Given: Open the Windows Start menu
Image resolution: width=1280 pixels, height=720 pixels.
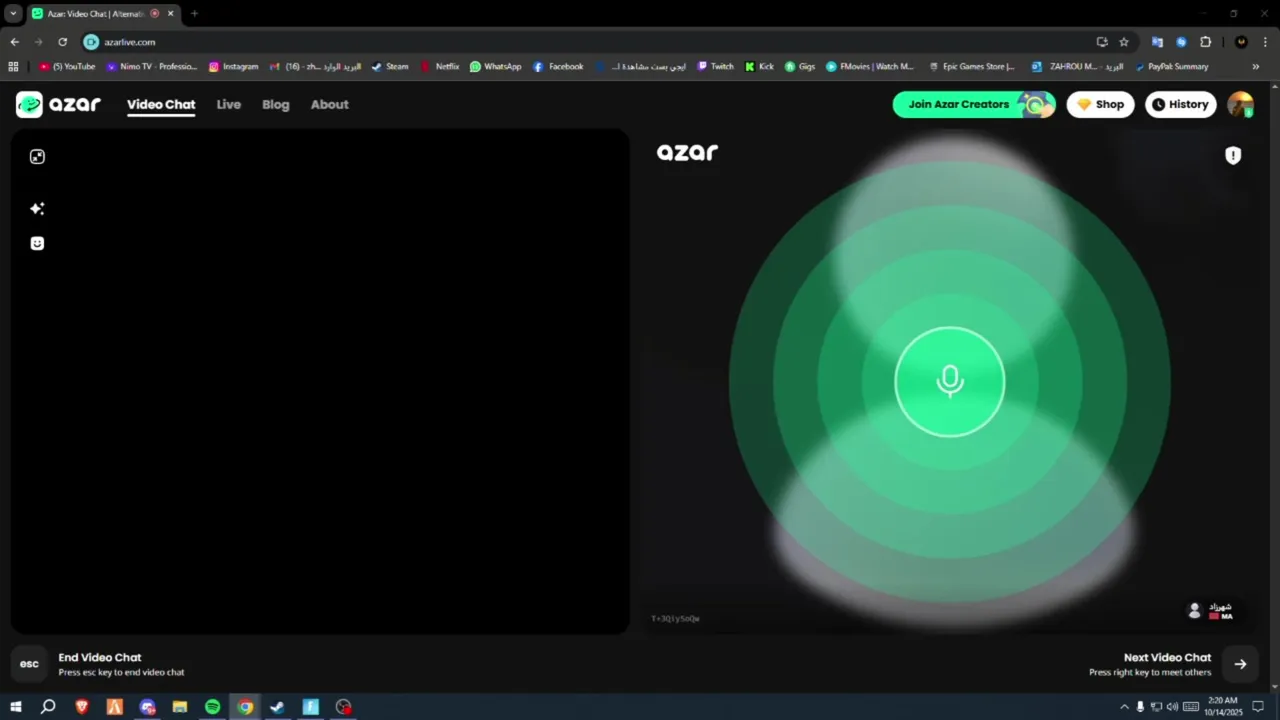Looking at the screenshot, I should (x=16, y=707).
